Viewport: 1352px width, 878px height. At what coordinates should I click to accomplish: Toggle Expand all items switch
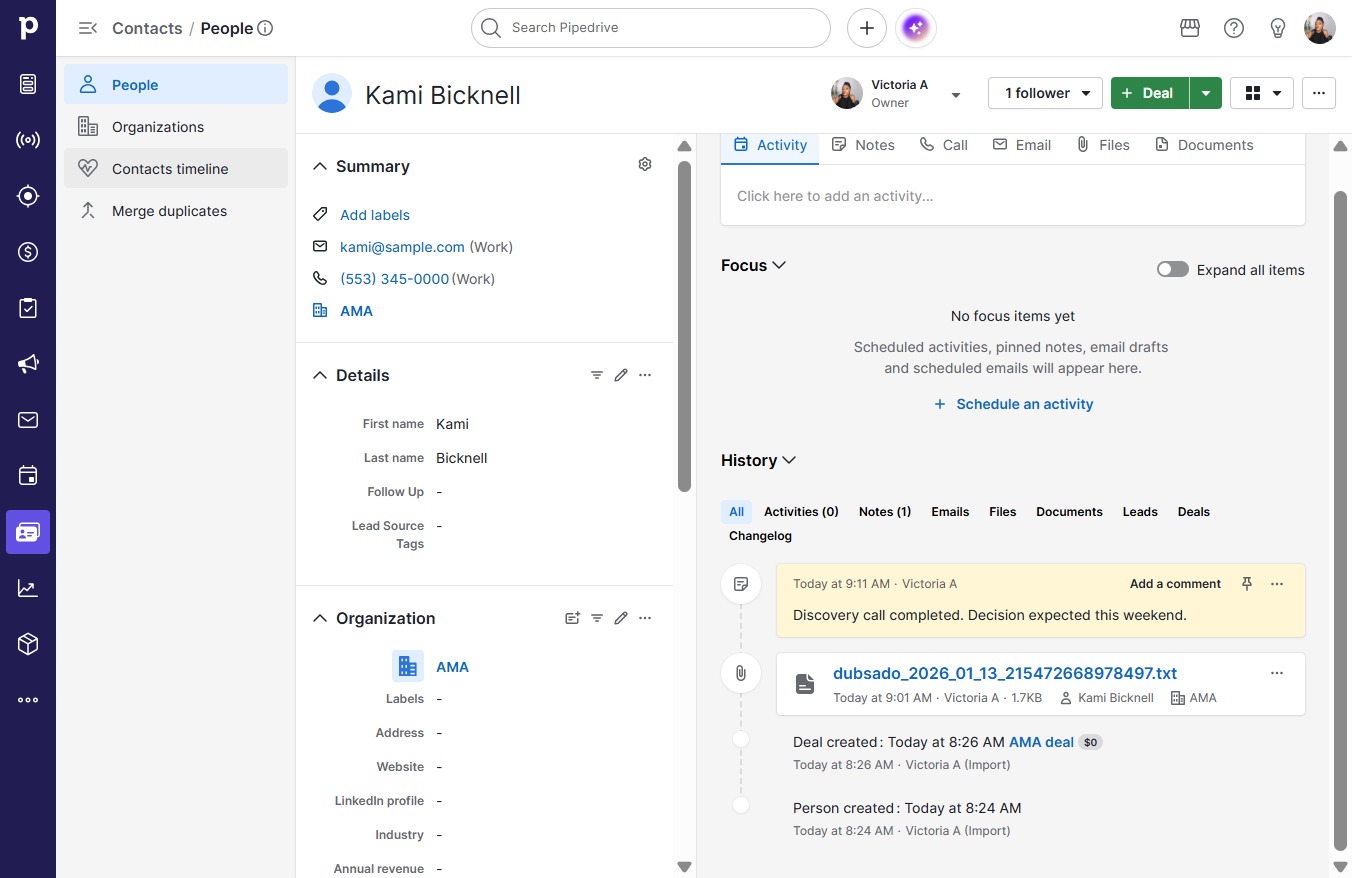[1173, 270]
